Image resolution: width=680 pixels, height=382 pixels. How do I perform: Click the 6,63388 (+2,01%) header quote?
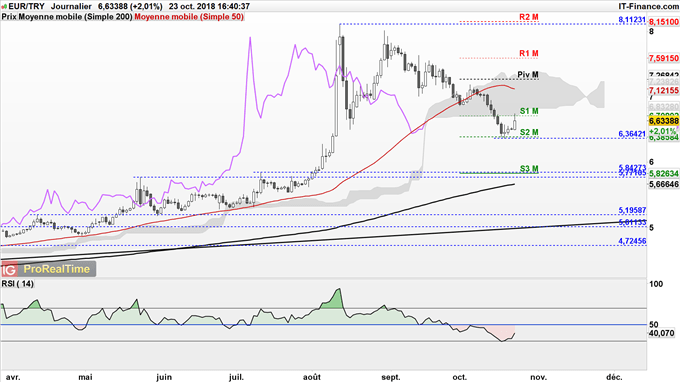(130, 7)
